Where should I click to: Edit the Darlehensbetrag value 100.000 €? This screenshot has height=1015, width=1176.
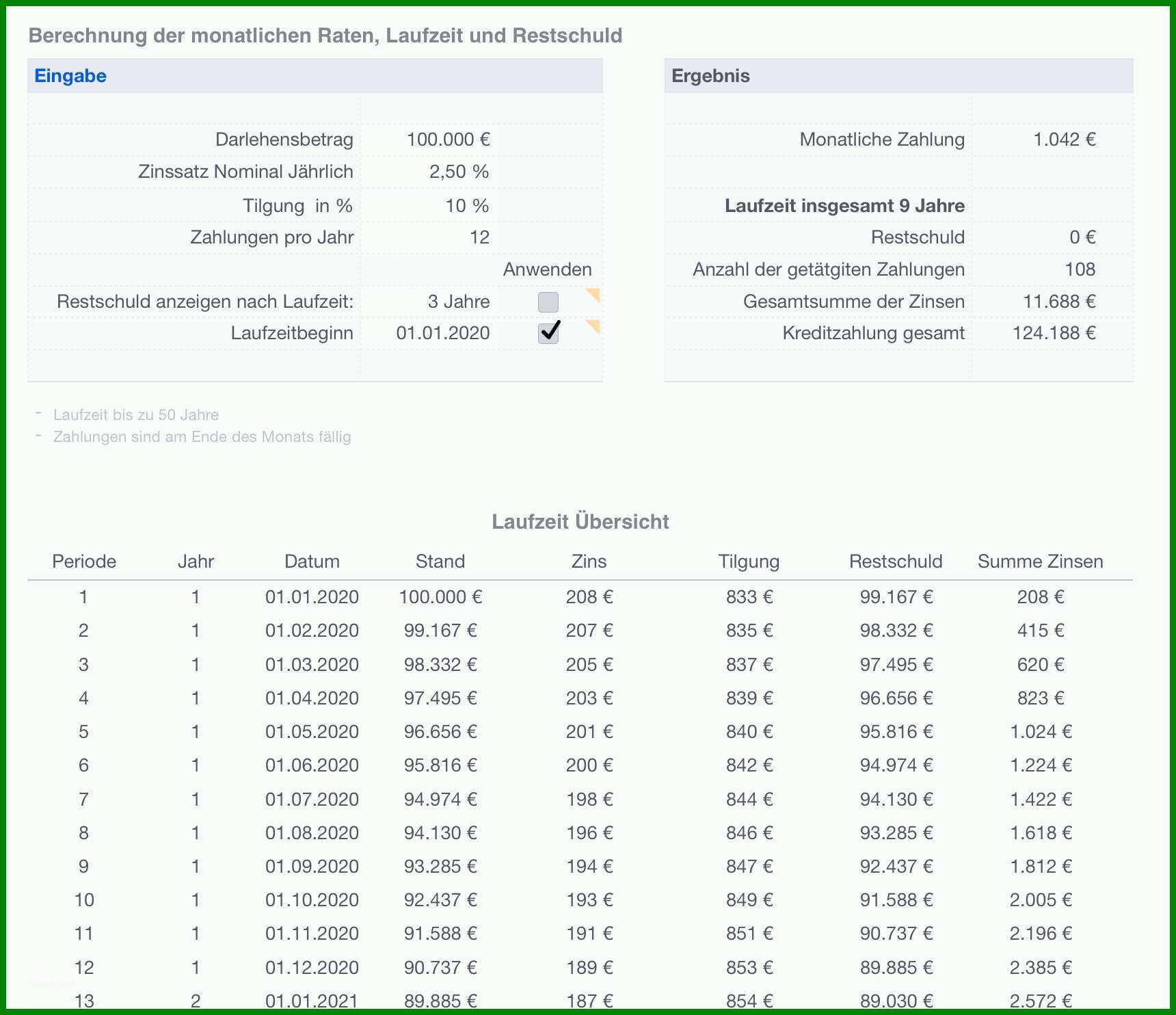448,140
